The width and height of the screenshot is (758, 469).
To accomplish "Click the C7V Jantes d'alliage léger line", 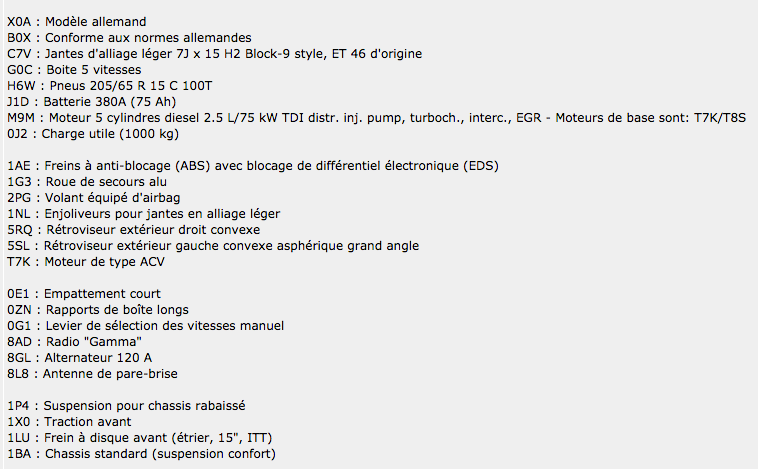I will 214,54.
